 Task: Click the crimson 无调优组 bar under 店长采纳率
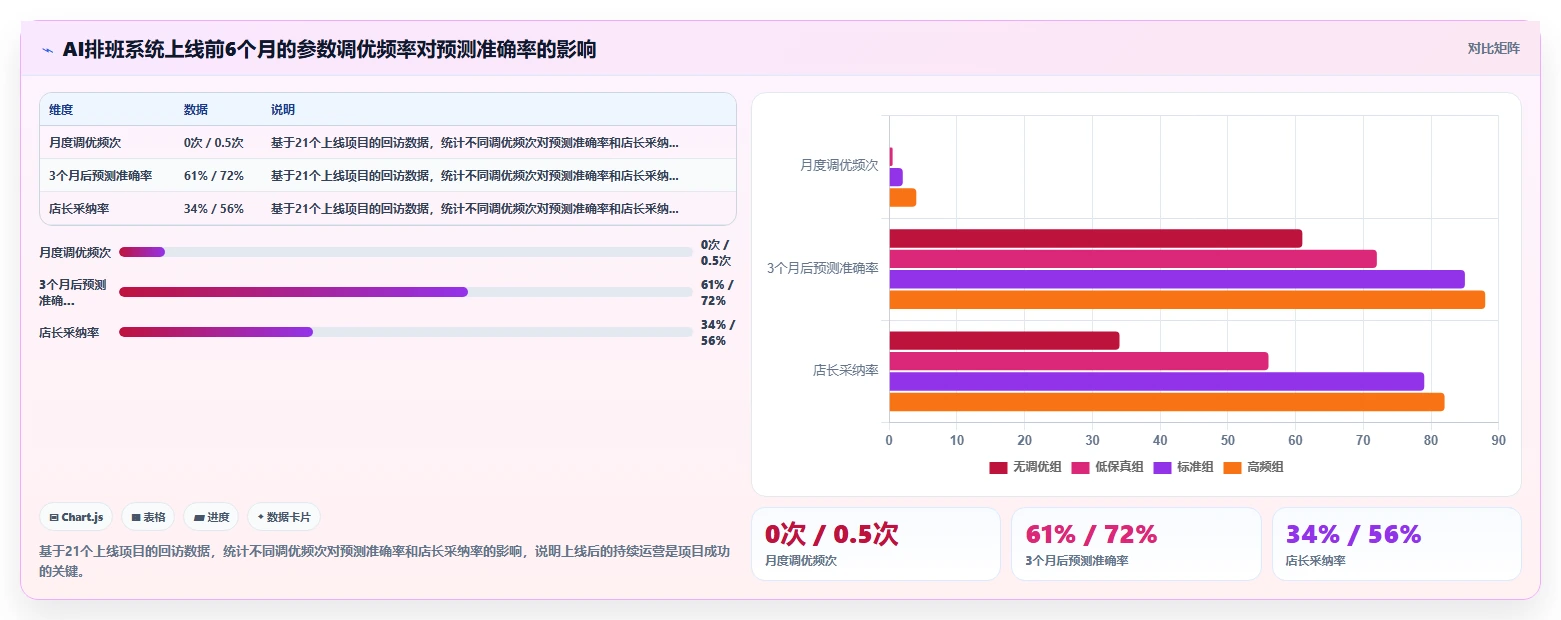click(x=1004, y=340)
